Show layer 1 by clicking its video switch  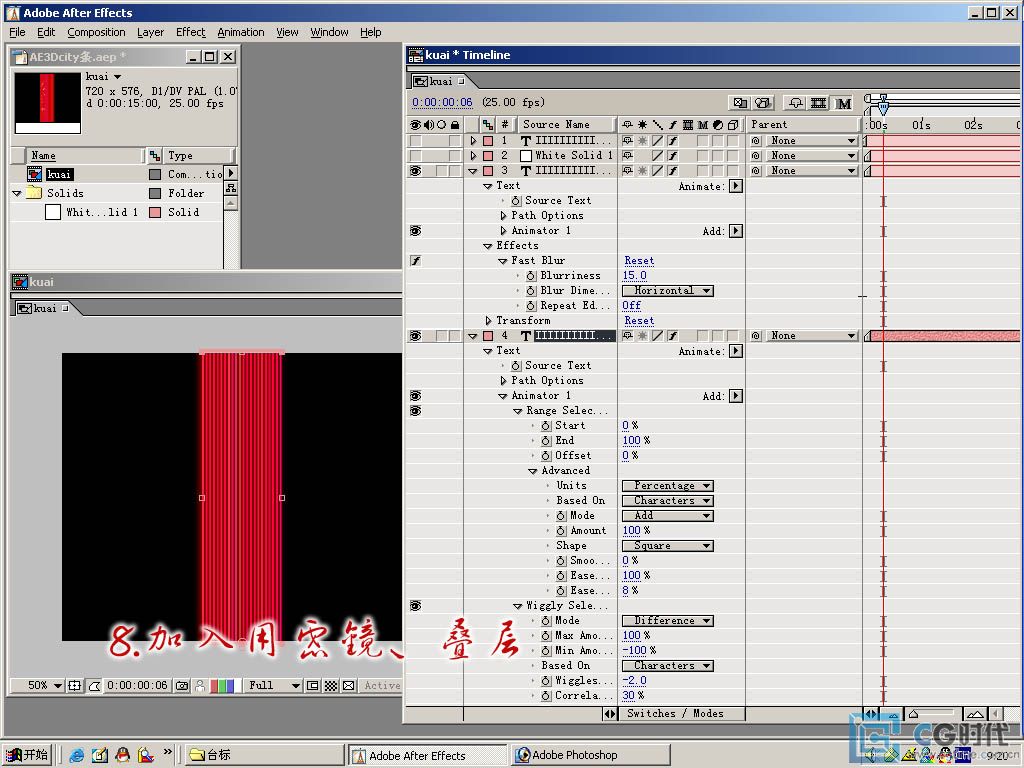coord(415,140)
